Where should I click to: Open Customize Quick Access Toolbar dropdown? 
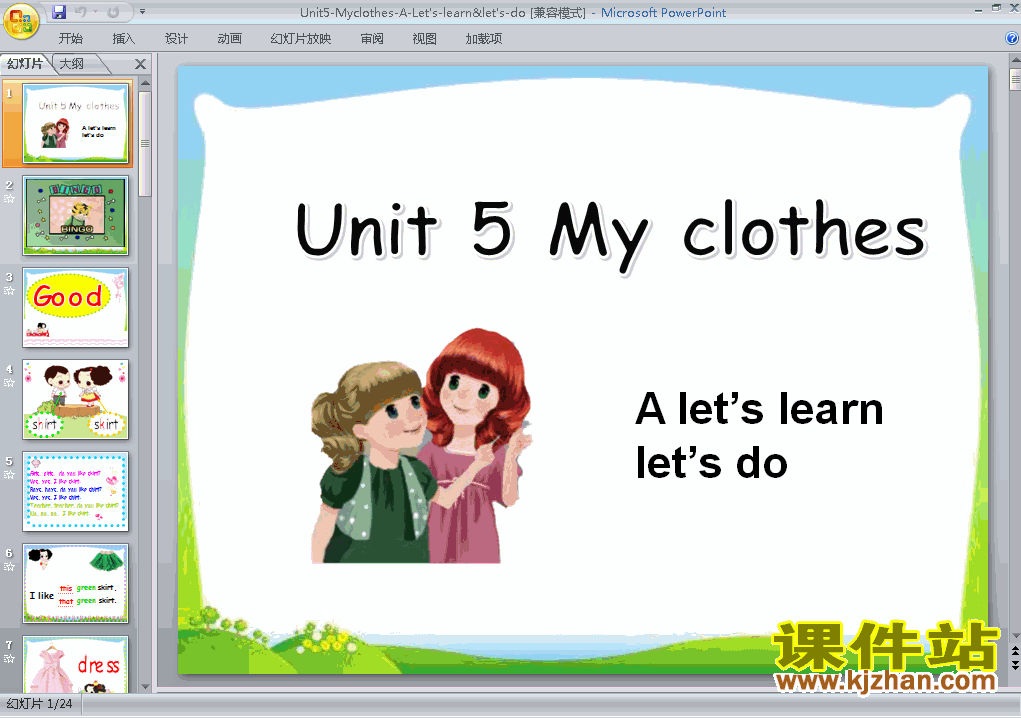[143, 12]
